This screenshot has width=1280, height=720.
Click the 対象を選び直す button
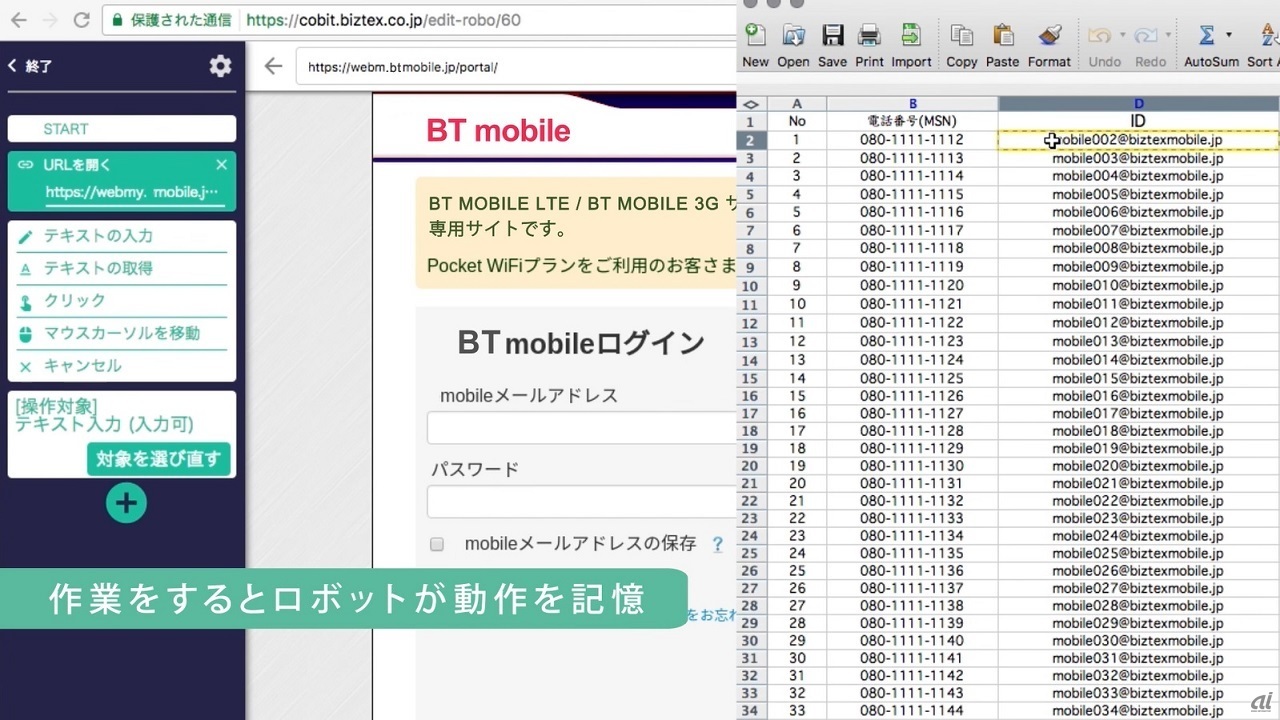point(158,459)
